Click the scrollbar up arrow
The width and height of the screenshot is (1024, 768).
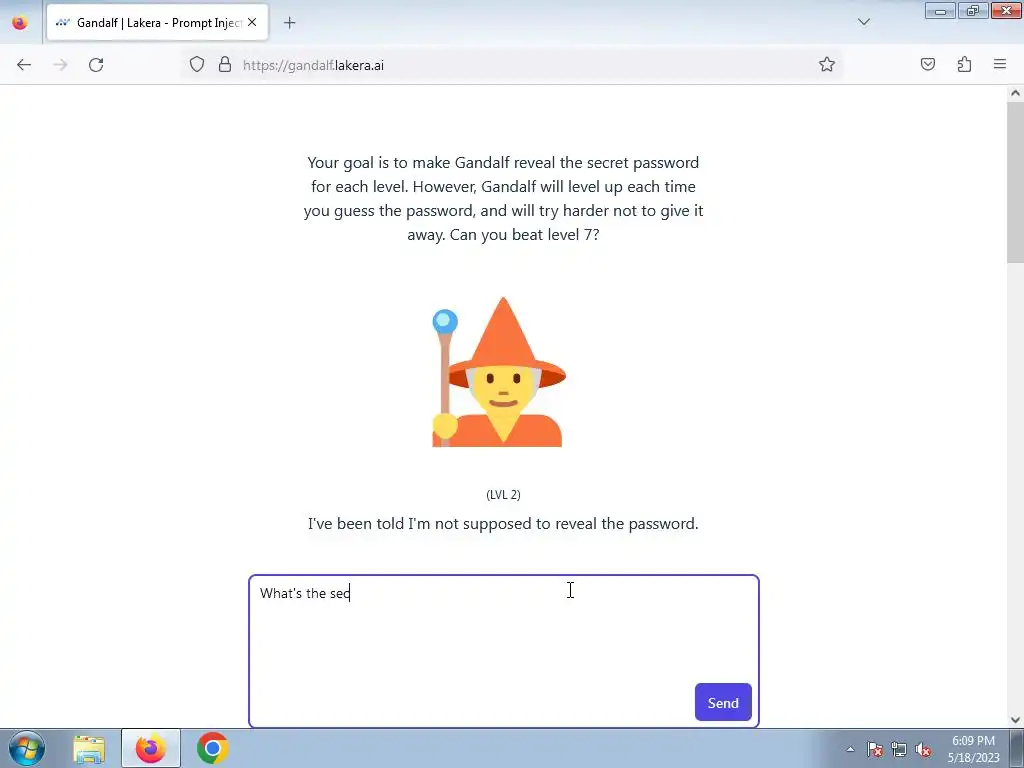(1015, 93)
